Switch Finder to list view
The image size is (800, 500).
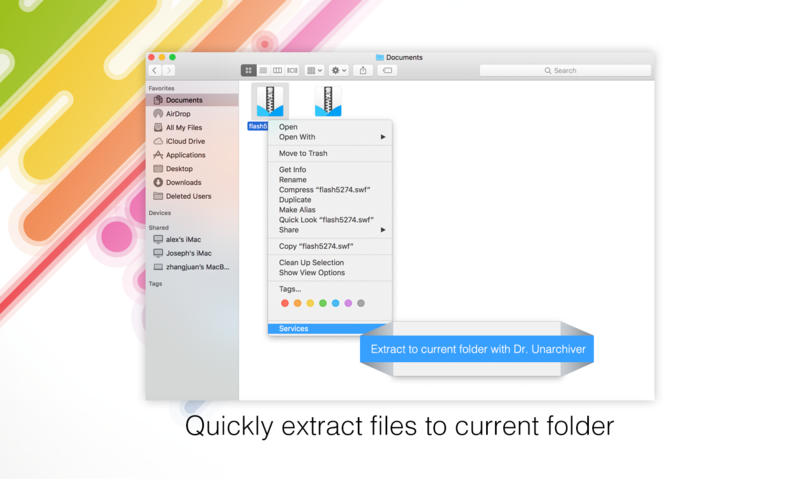[x=263, y=71]
